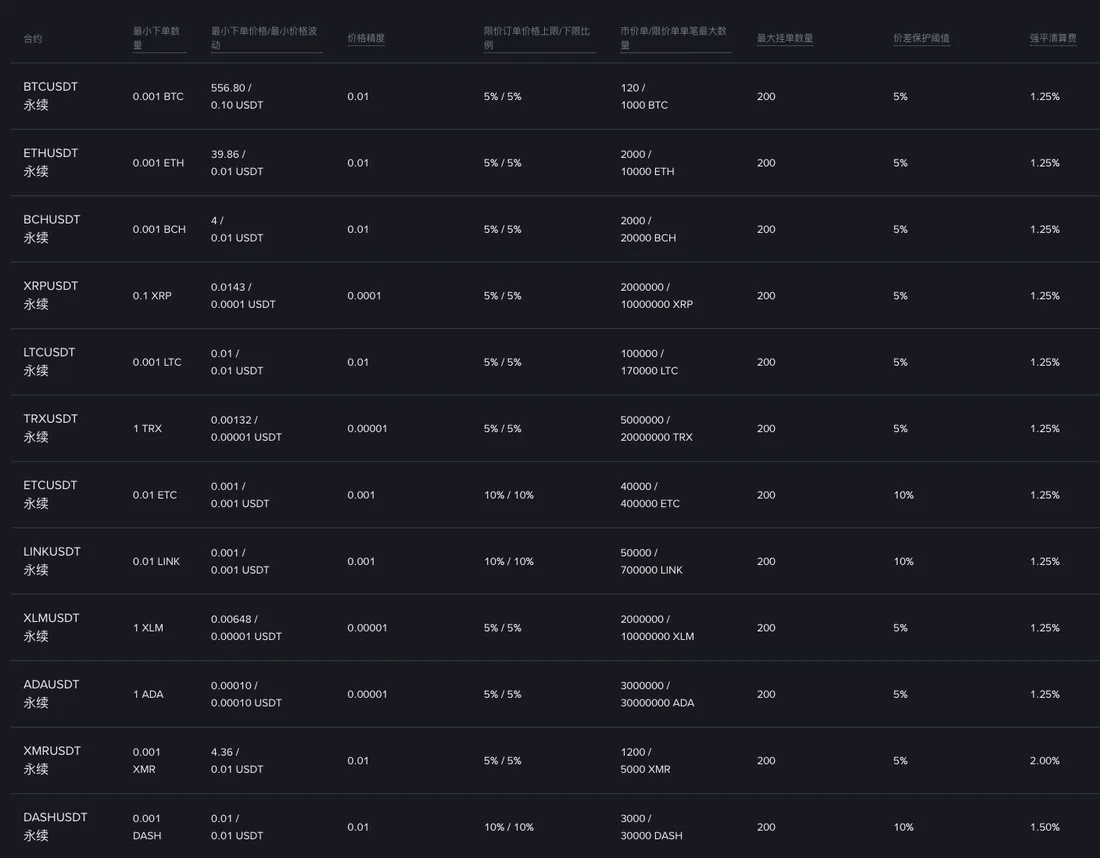Select the DASHUSDT 永续 contract name
Screen dimensions: 1100x858
(x=55, y=826)
